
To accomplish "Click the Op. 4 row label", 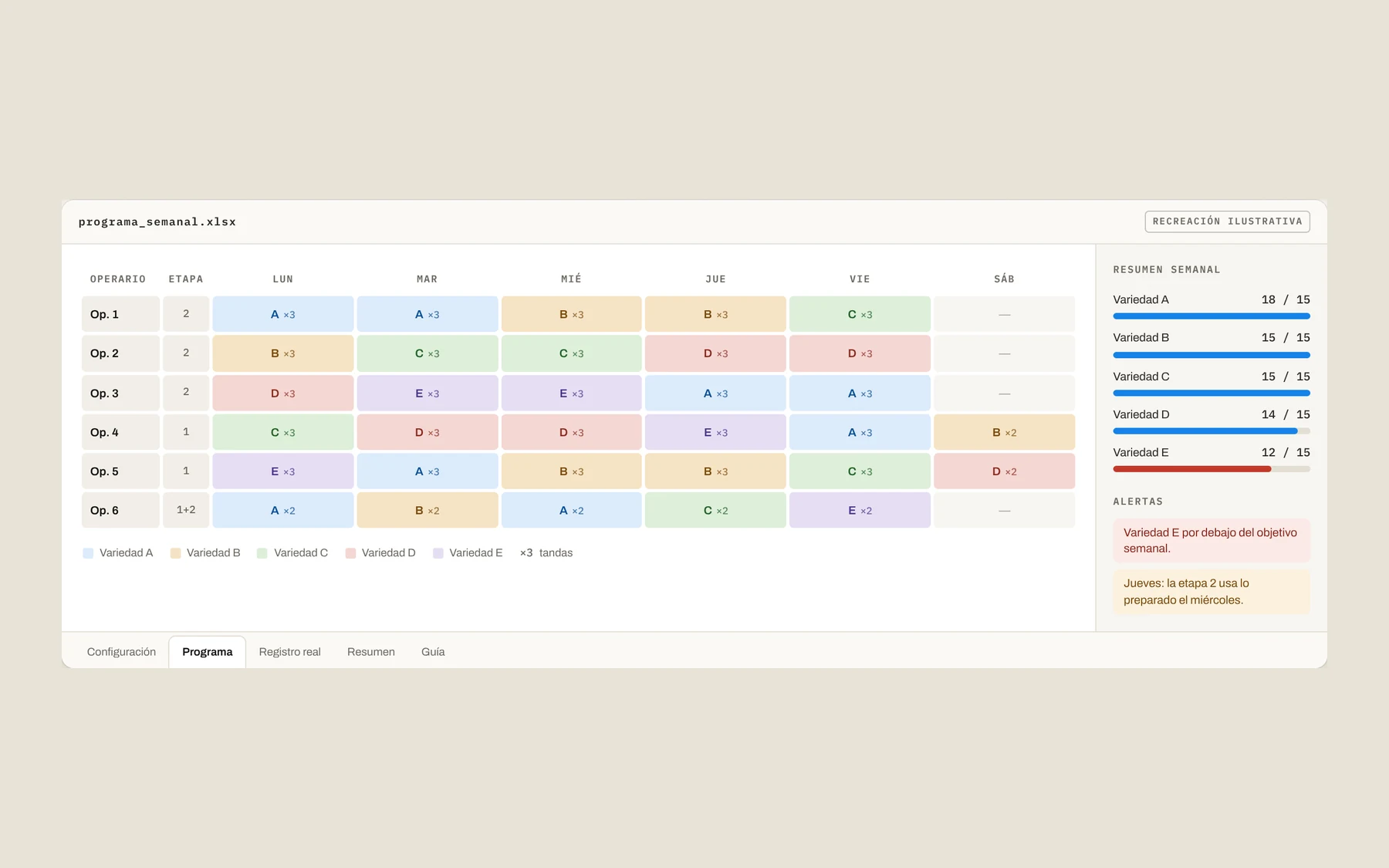I will click(120, 432).
